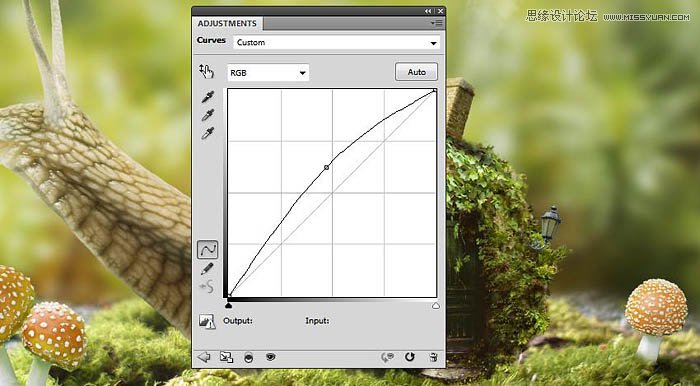Click the white point input slider
700x386 pixels.
(436, 305)
